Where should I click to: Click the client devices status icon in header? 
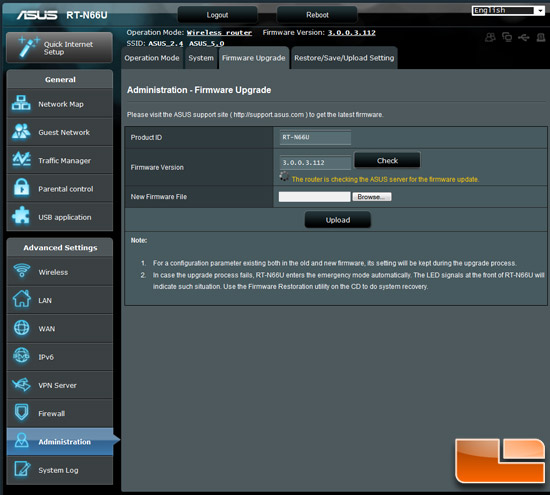point(507,37)
